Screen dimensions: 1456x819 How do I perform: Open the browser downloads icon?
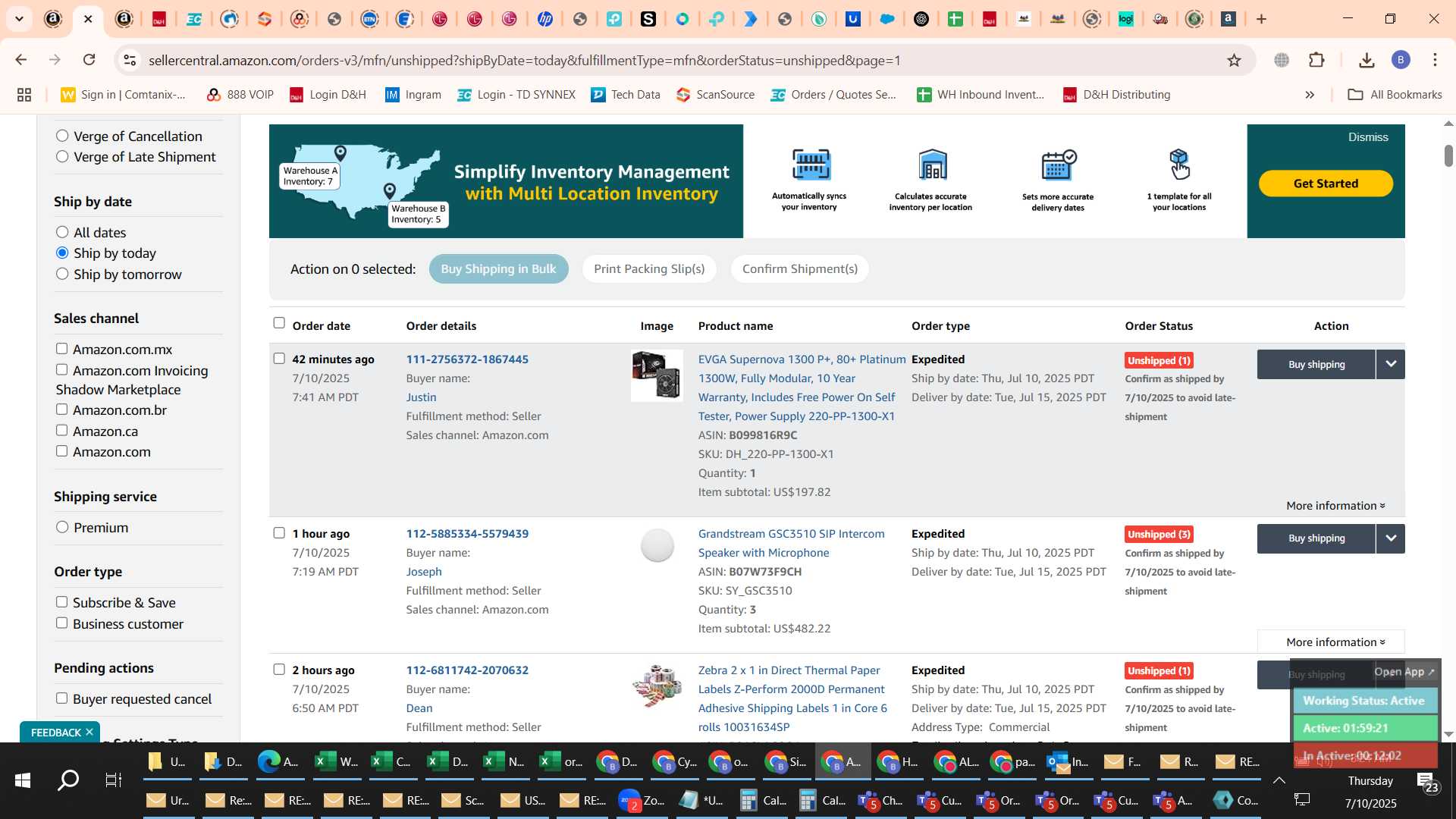tap(1367, 60)
